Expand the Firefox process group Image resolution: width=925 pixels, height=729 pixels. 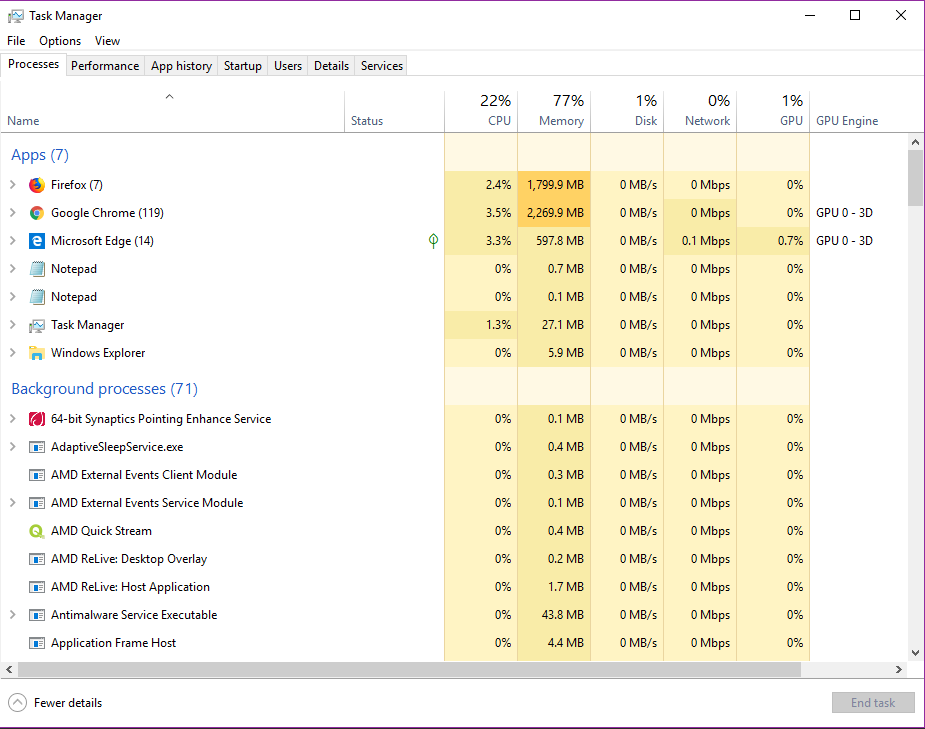point(13,185)
